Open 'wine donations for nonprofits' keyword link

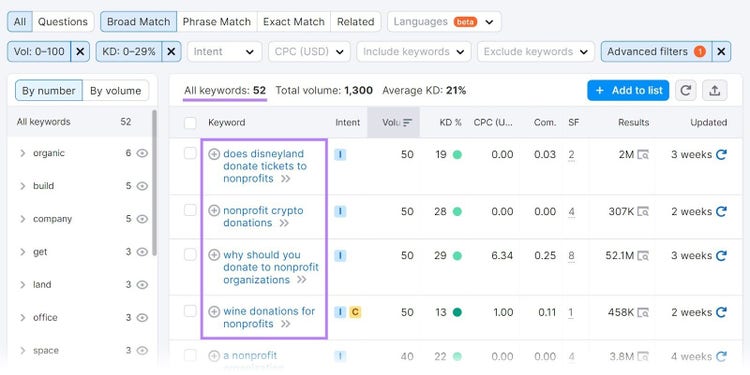point(269,318)
